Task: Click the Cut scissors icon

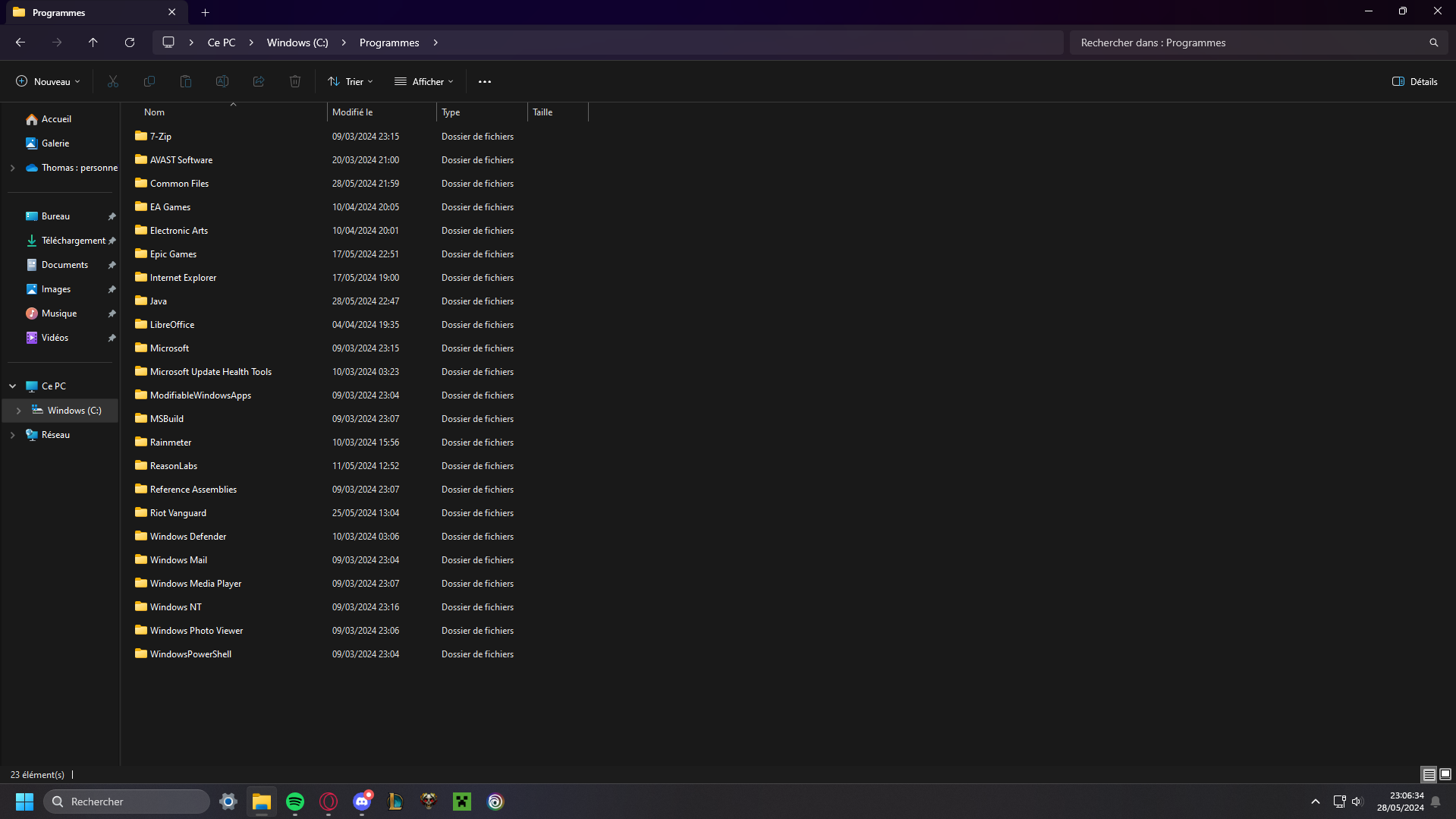Action: 113,81
